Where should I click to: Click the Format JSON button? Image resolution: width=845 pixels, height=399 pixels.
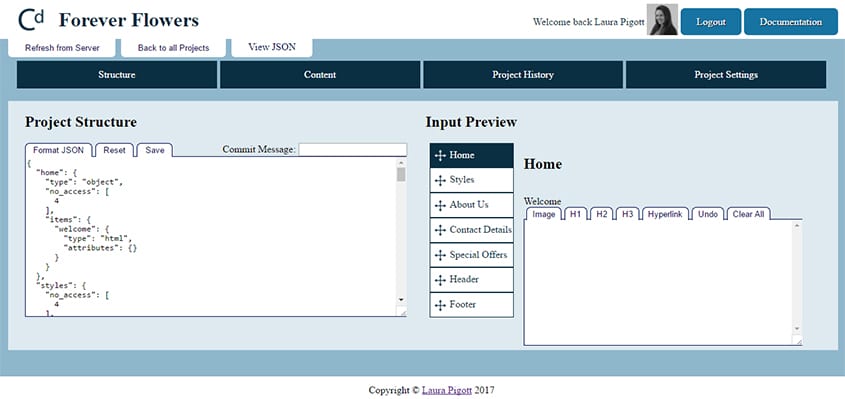(x=58, y=150)
